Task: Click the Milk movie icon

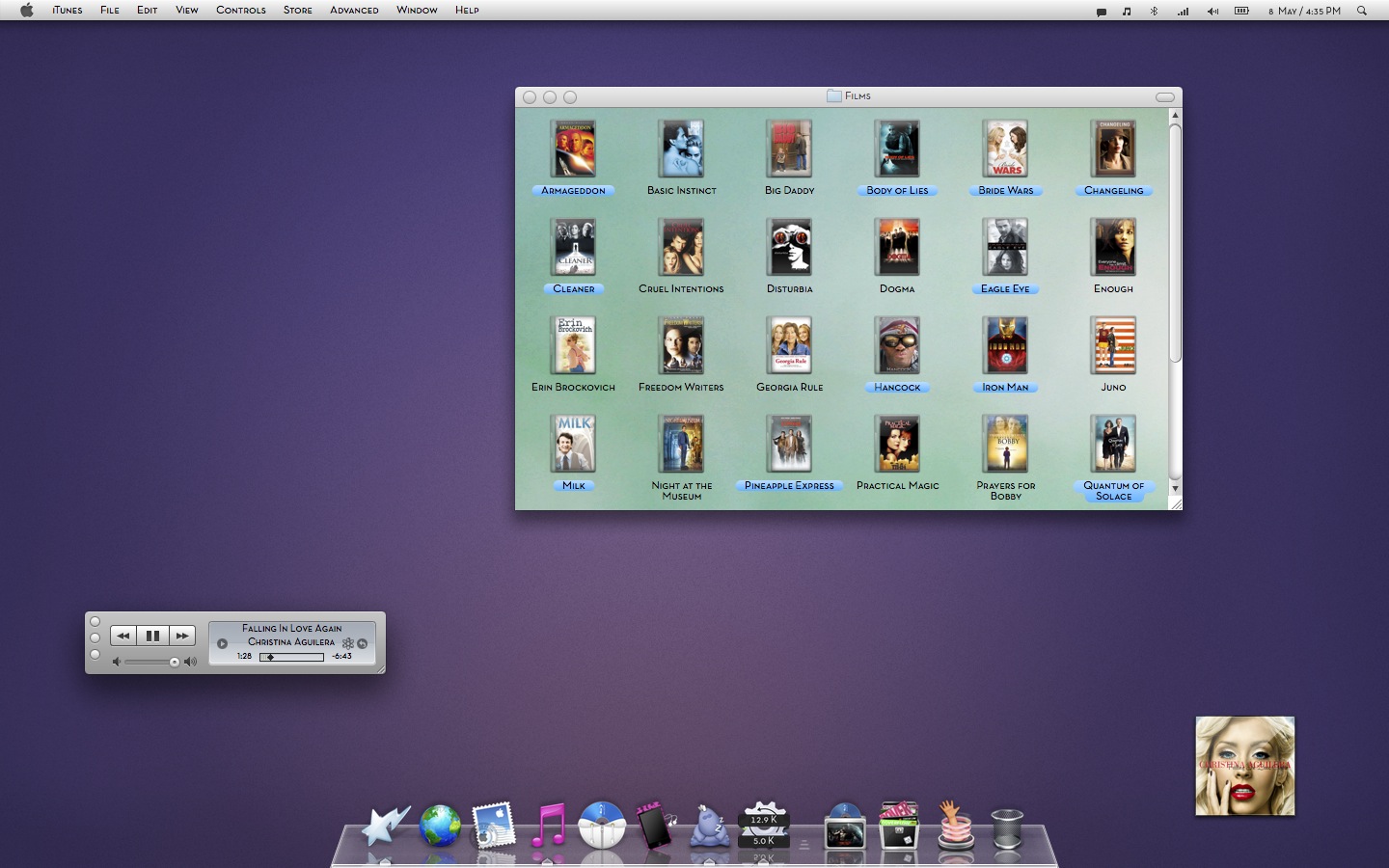Action: (x=574, y=444)
